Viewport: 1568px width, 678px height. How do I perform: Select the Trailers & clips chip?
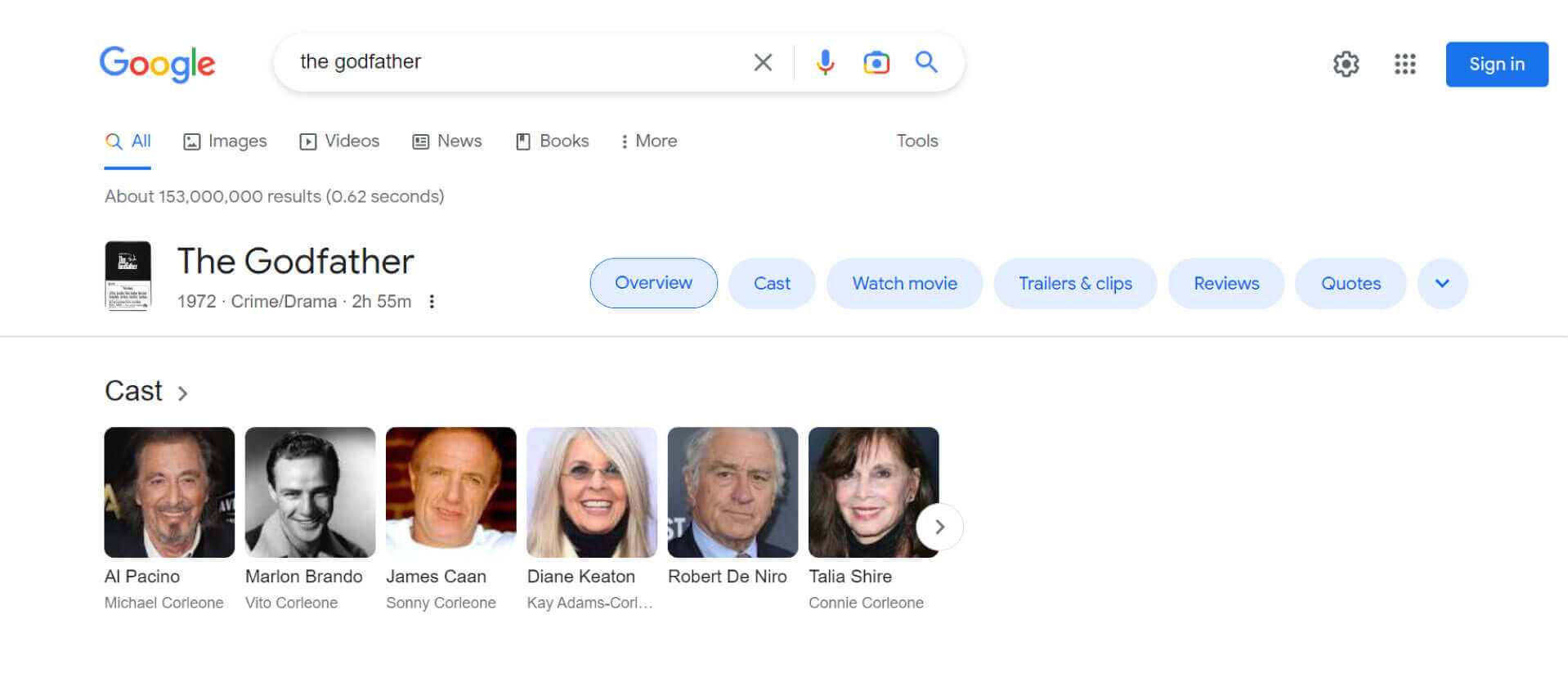click(x=1075, y=283)
